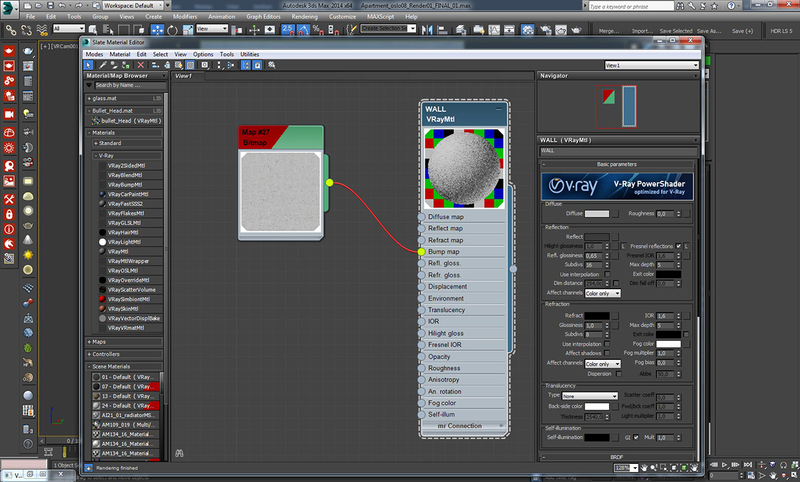
Task: Toggle the 2.5 Snaps icon
Action: [288, 30]
